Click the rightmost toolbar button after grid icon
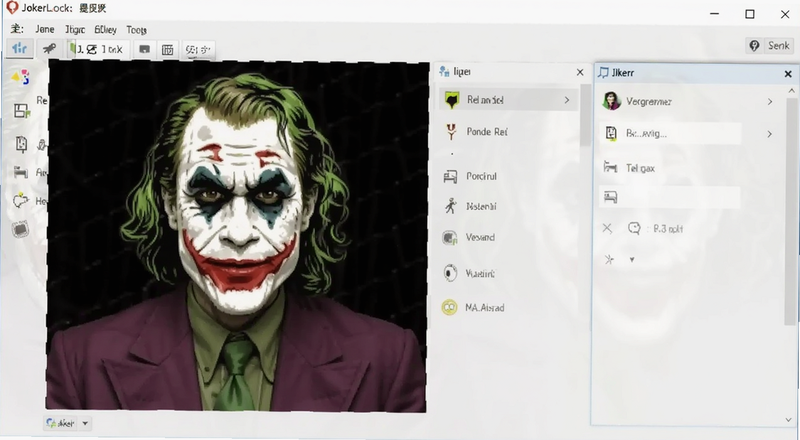The width and height of the screenshot is (800, 440). pyautogui.click(x=198, y=50)
